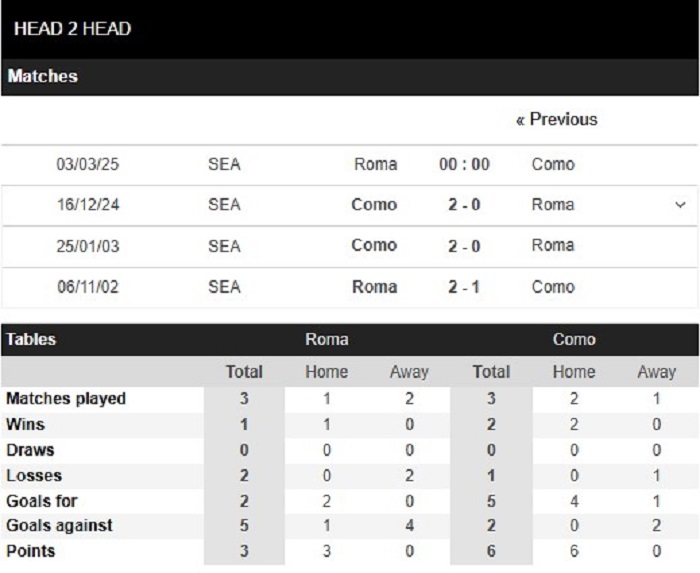The image size is (700, 573).
Task: Select the 2 - 1 score on 06/11/02
Action: (x=464, y=287)
